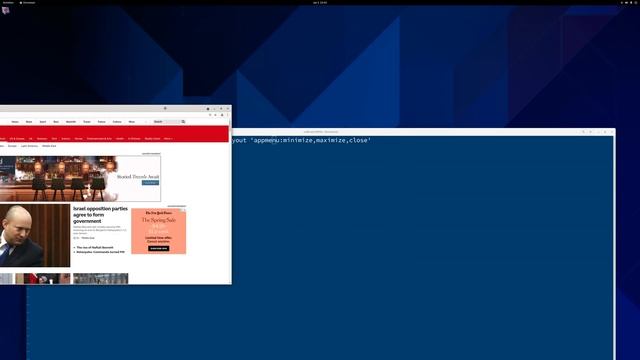Click the search icon in Terminal header bar
This screenshot has height=360, width=640.
pyautogui.click(x=583, y=132)
